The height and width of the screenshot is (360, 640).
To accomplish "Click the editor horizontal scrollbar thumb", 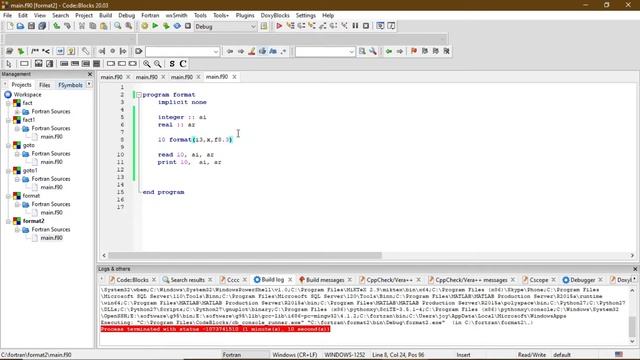I will [245, 256].
